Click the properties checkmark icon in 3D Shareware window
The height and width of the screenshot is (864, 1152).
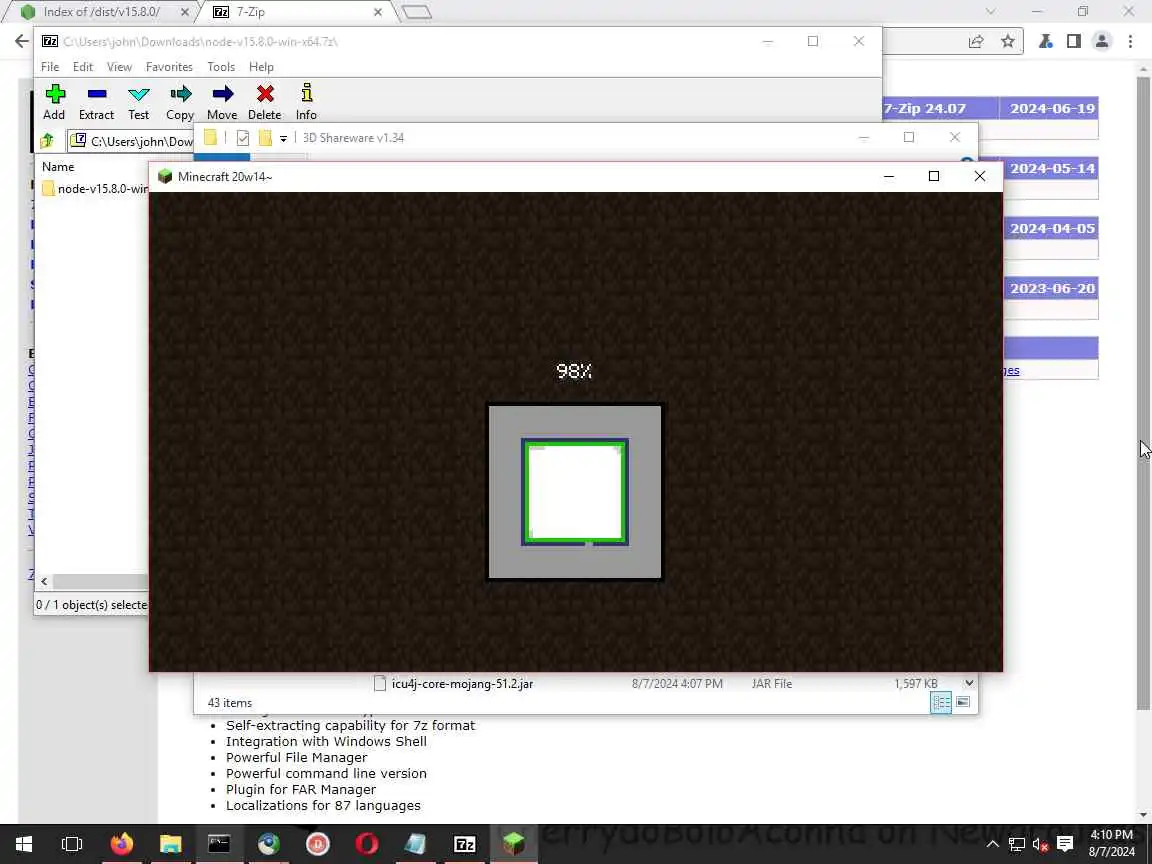tap(243, 137)
